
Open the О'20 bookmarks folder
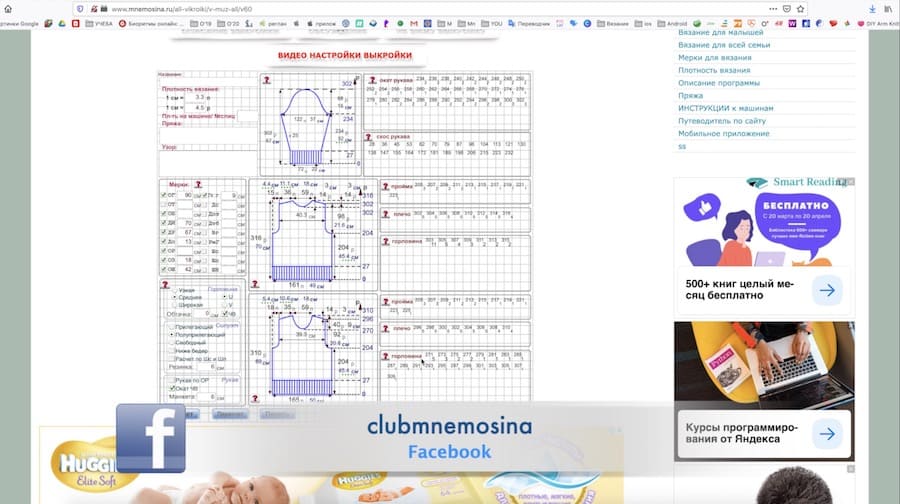(228, 24)
